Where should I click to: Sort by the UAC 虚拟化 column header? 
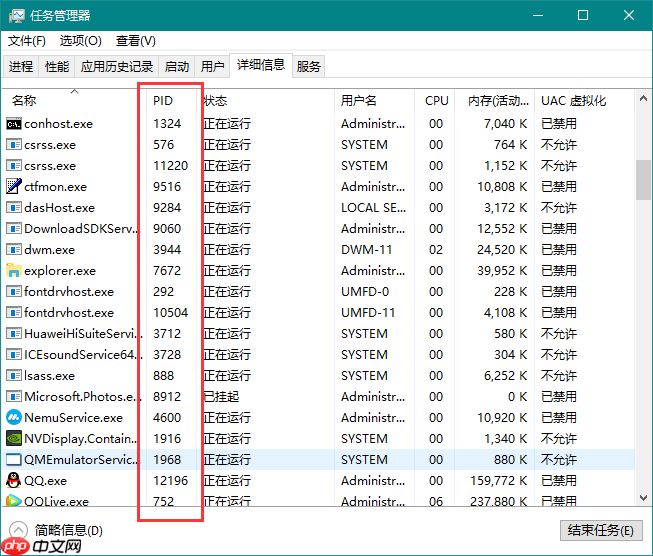click(x=584, y=100)
